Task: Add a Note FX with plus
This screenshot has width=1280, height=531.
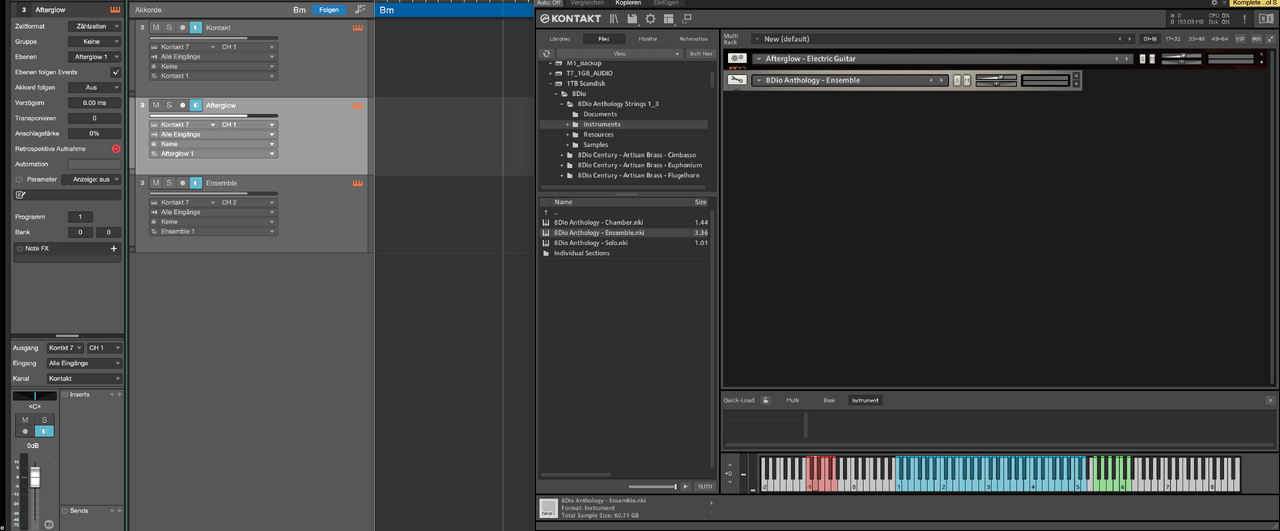Action: tap(114, 248)
